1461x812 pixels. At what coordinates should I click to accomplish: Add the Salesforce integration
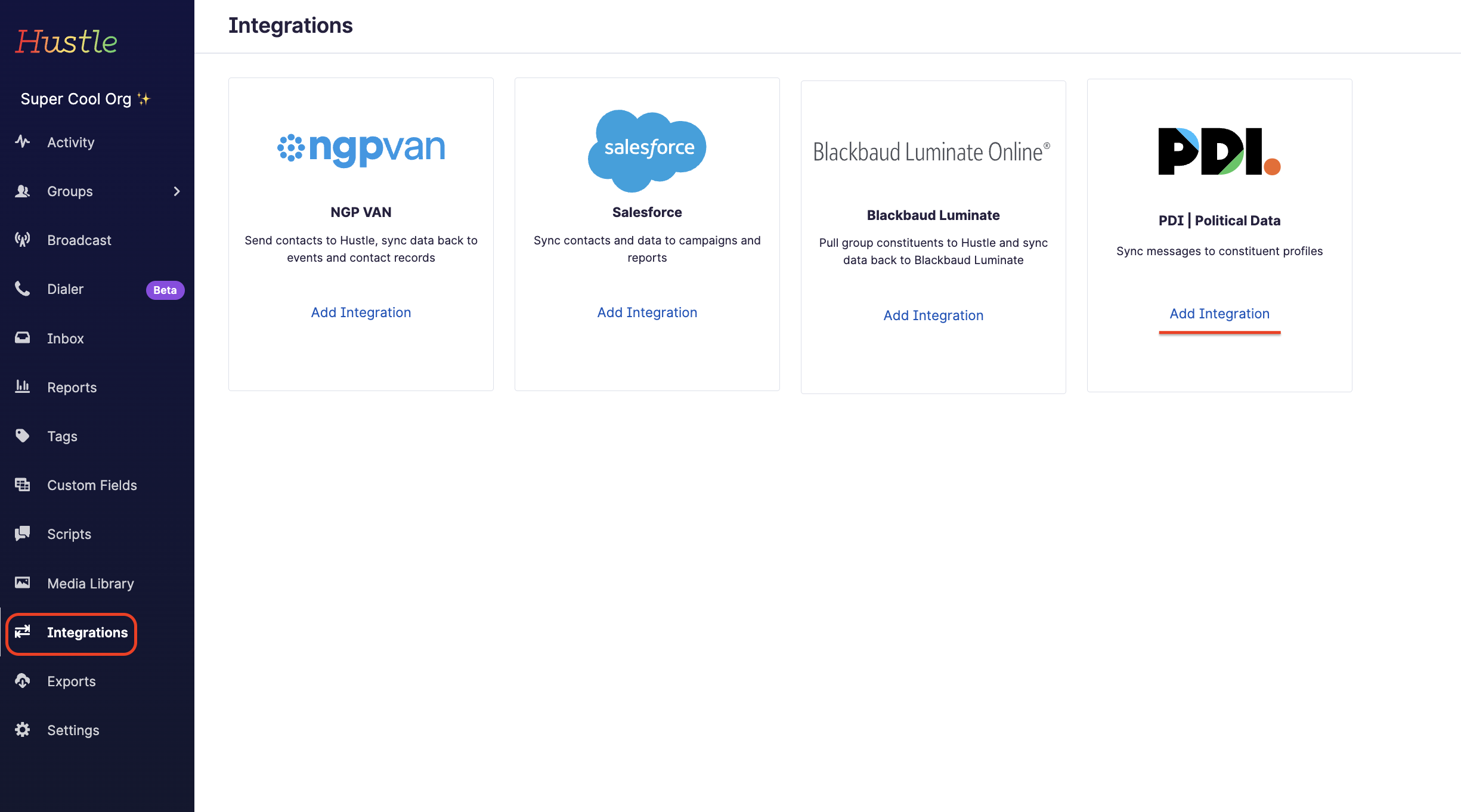(x=647, y=312)
